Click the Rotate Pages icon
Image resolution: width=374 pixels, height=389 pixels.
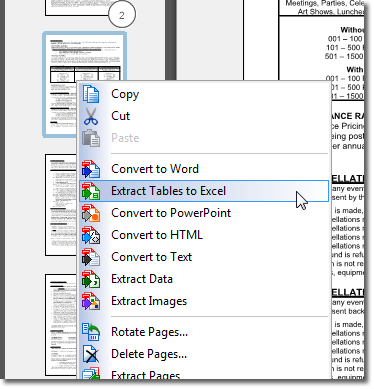[91, 332]
